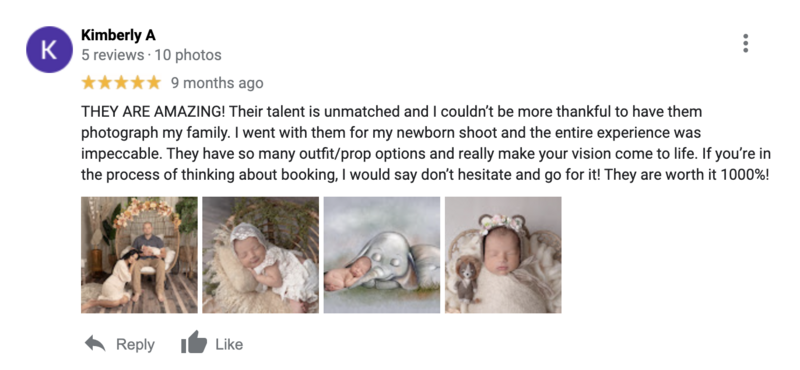Click the '10 photos' text
This screenshot has width=800, height=370.
click(188, 55)
